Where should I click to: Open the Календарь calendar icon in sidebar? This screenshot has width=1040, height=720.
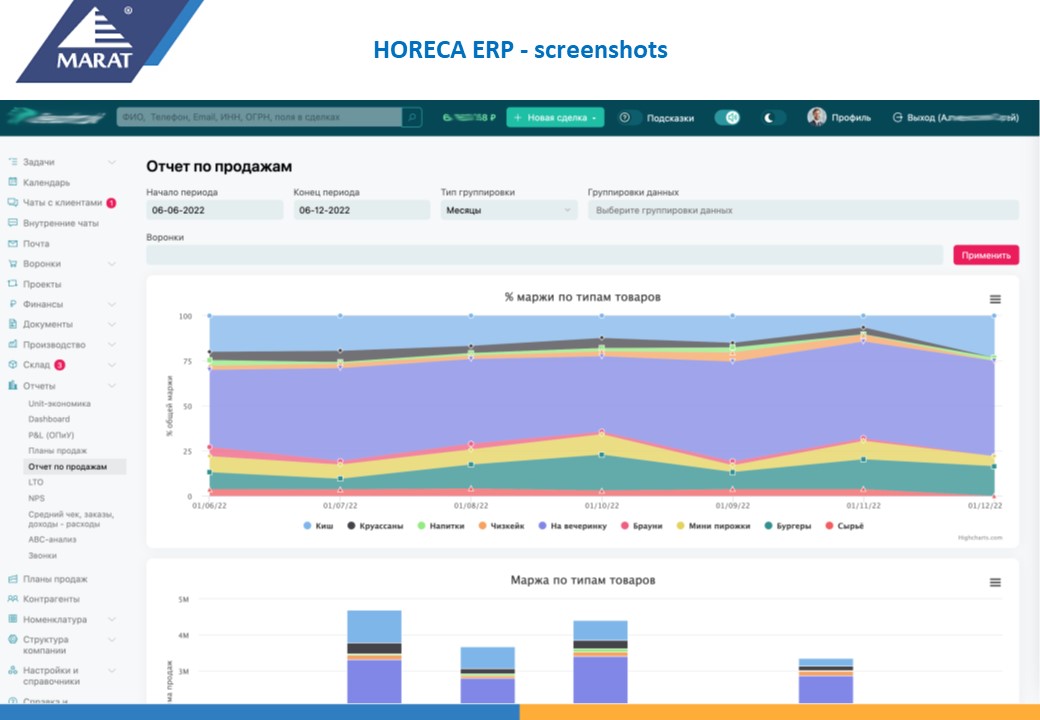click(13, 182)
